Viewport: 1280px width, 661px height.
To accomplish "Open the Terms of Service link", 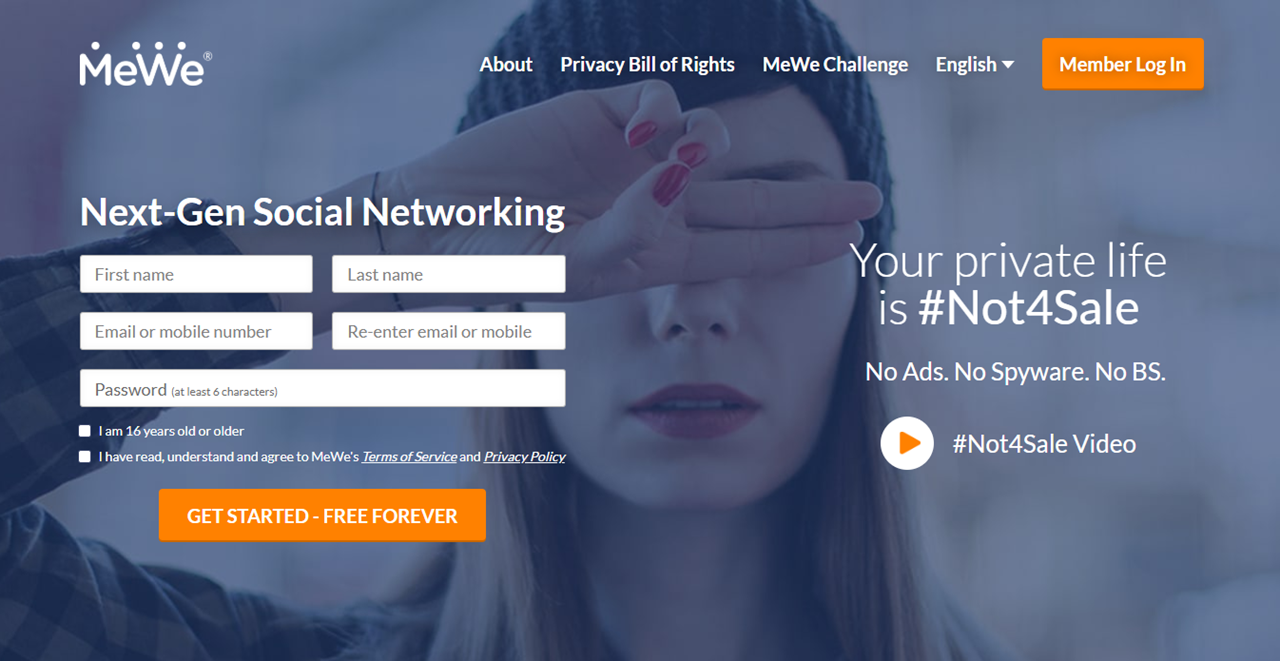I will coord(409,457).
